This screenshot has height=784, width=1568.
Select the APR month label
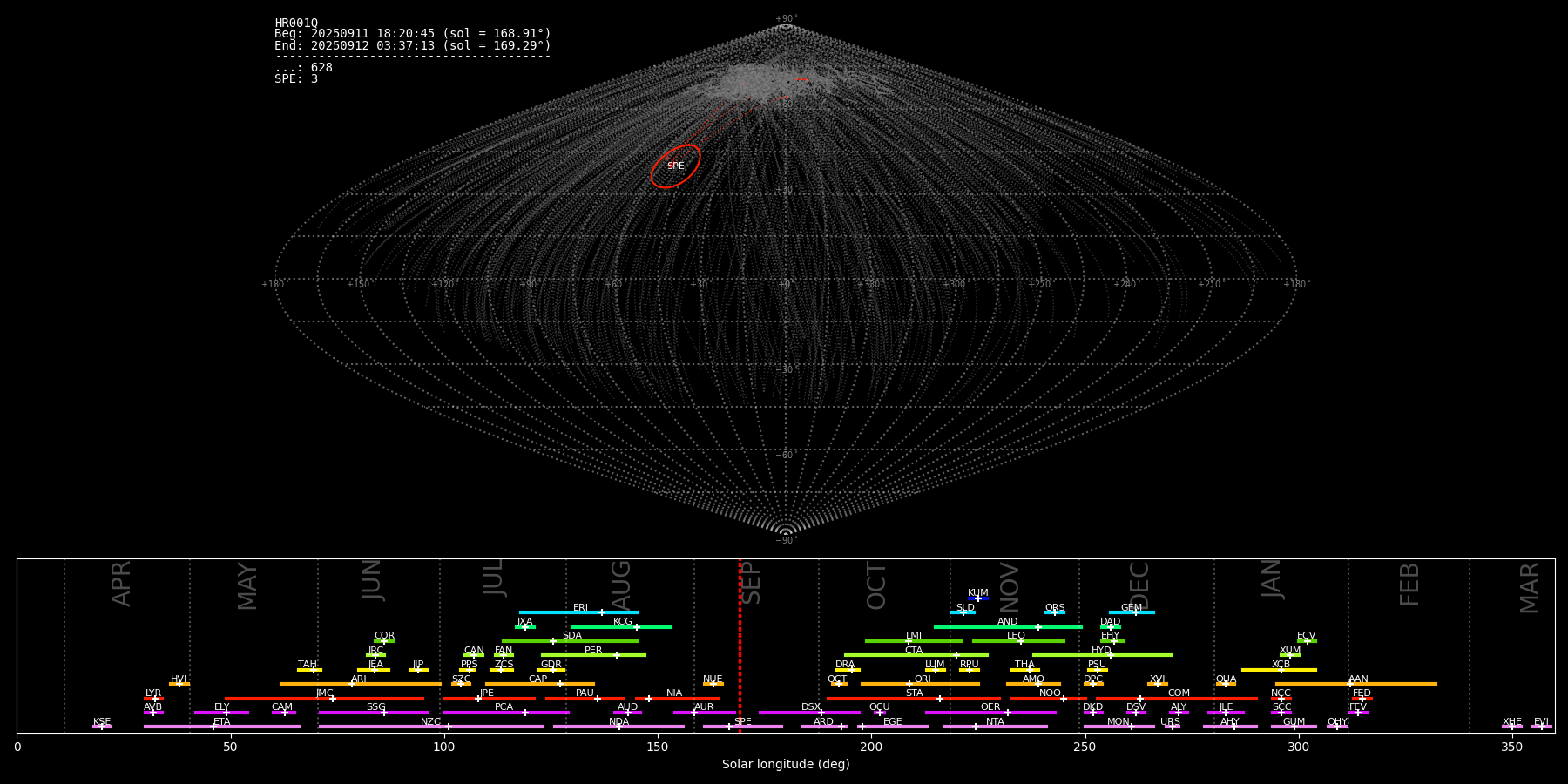point(121,584)
